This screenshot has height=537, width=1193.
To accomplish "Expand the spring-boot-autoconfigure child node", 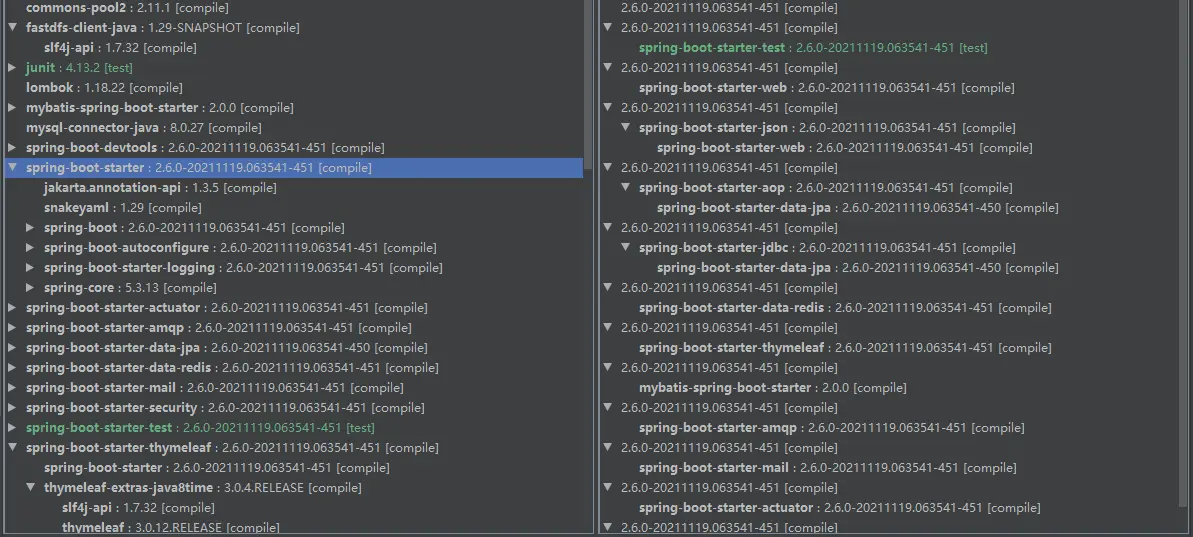I will pyautogui.click(x=30, y=248).
